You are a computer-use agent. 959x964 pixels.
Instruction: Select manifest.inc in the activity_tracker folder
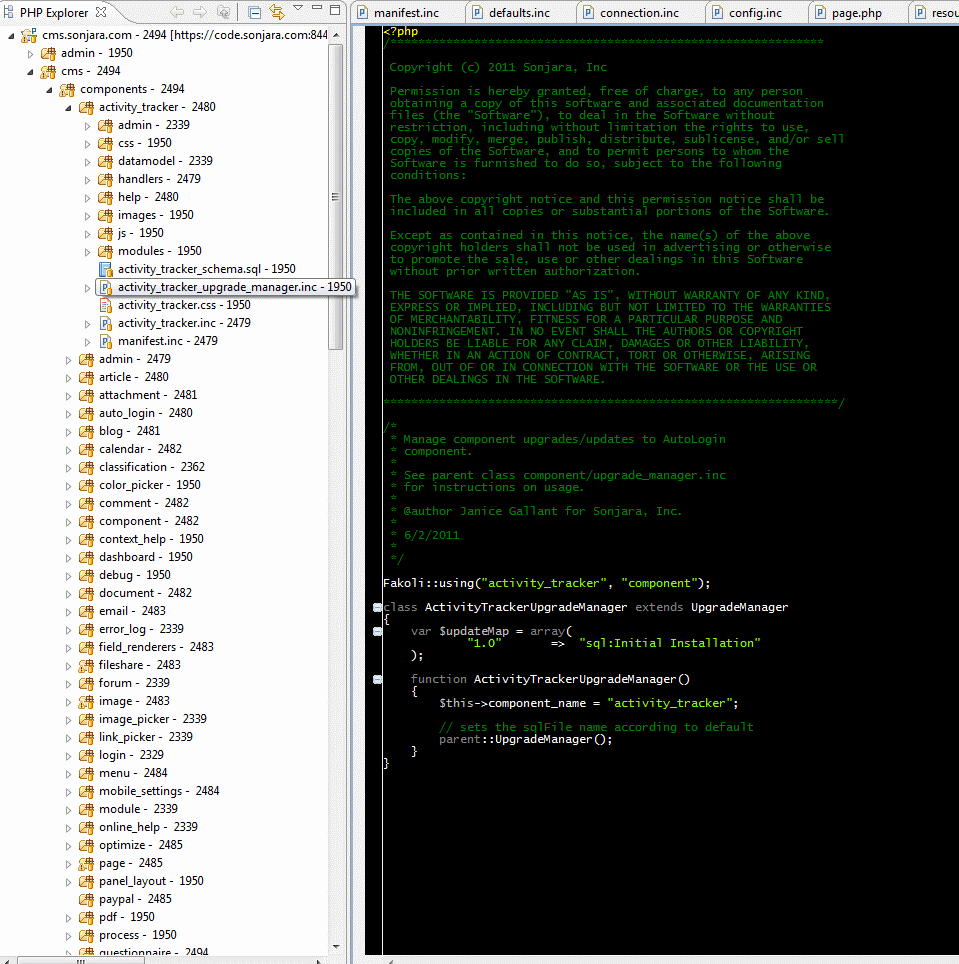coord(152,341)
